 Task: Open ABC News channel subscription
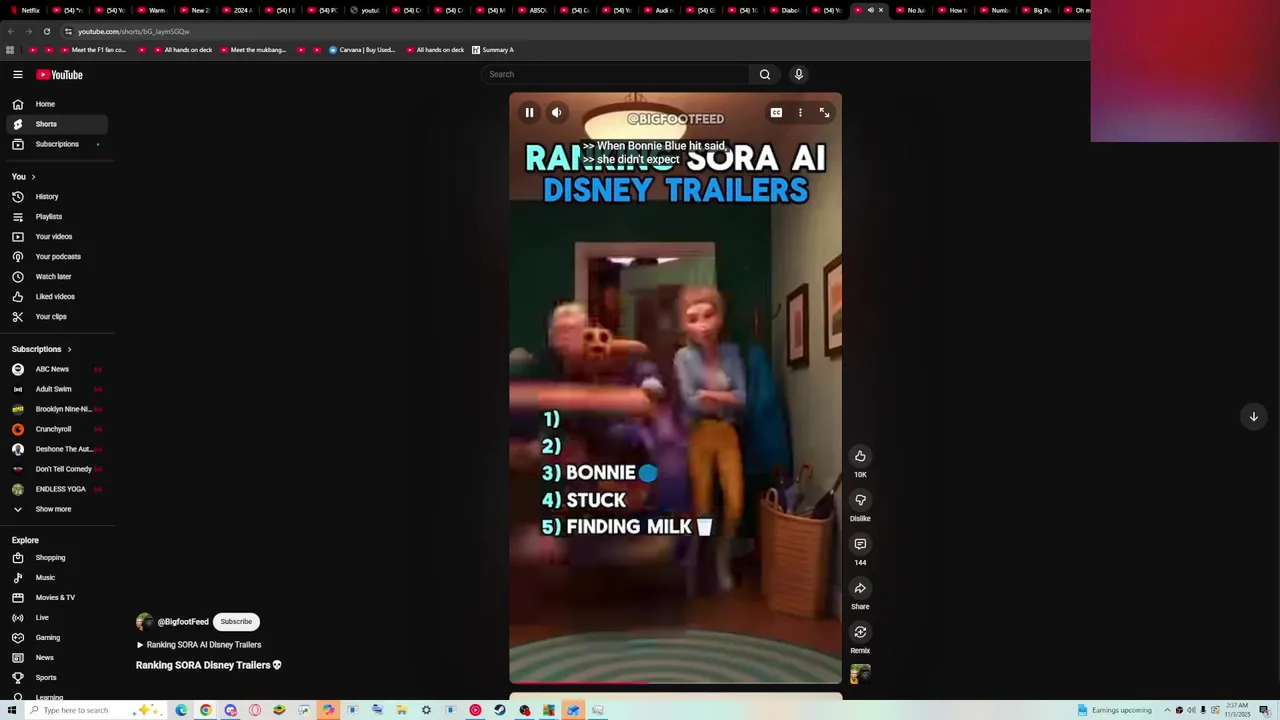pos(57,369)
